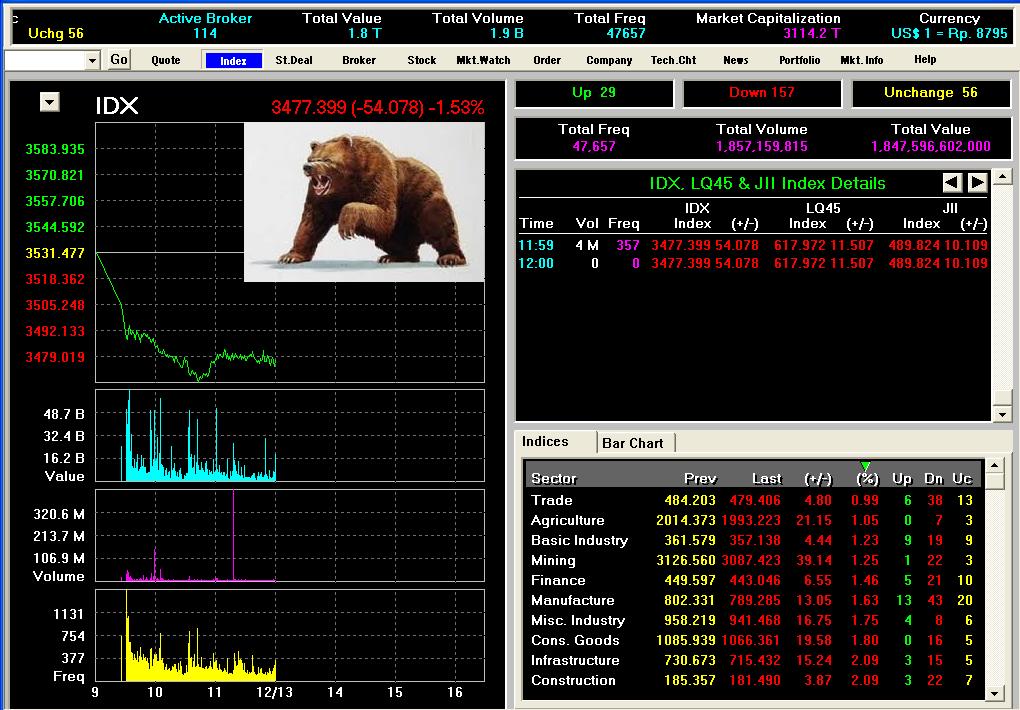Open the Broker menu
Screen dimensions: 1020x710
point(359,60)
